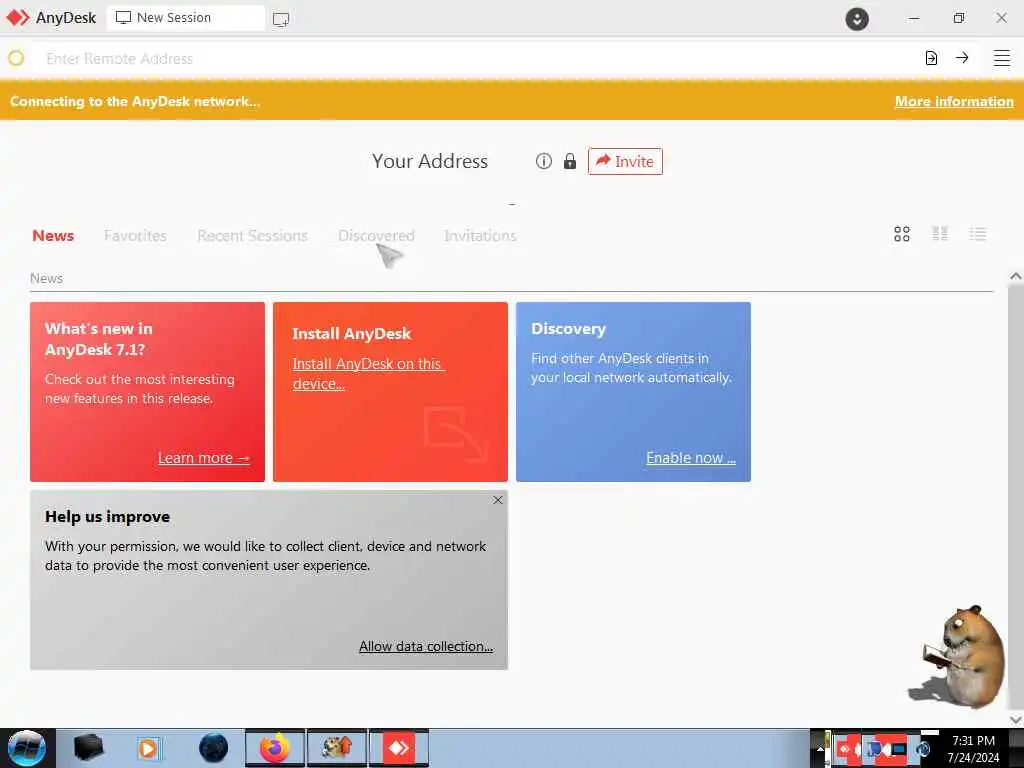Click Install AnyDesk on this device link
Viewport: 1024px width, 768px height.
[368, 374]
